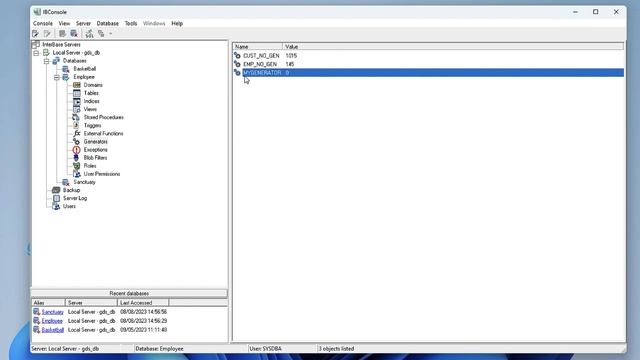Open the Console menu
This screenshot has height=360, width=640.
click(x=43, y=24)
